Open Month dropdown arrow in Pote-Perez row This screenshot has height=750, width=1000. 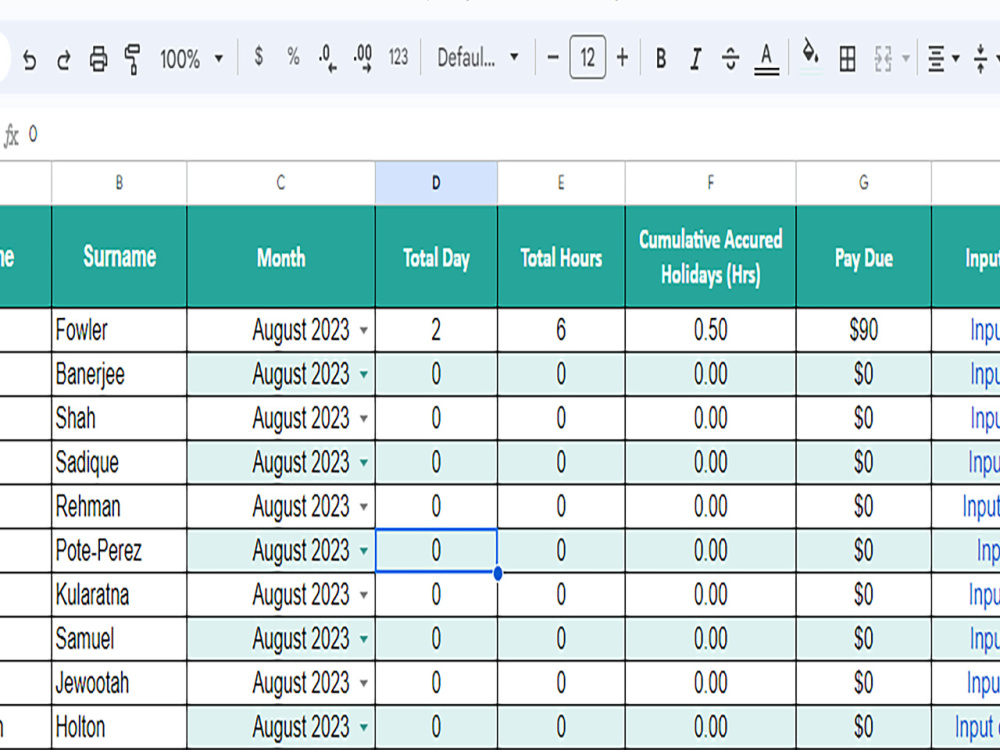point(364,550)
